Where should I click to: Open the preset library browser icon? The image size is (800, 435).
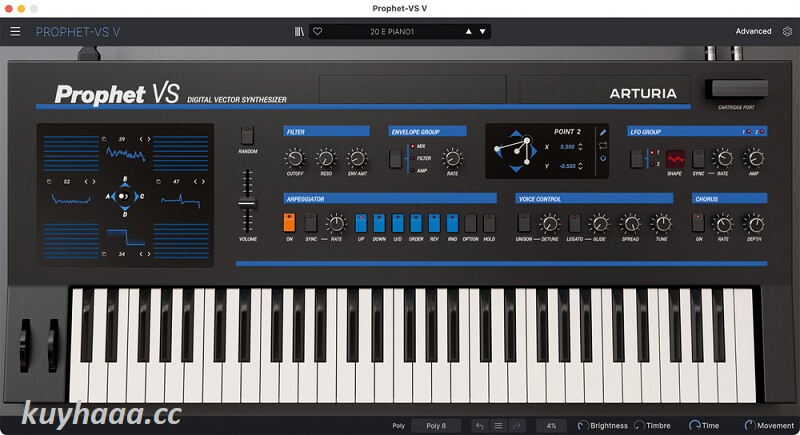(299, 32)
